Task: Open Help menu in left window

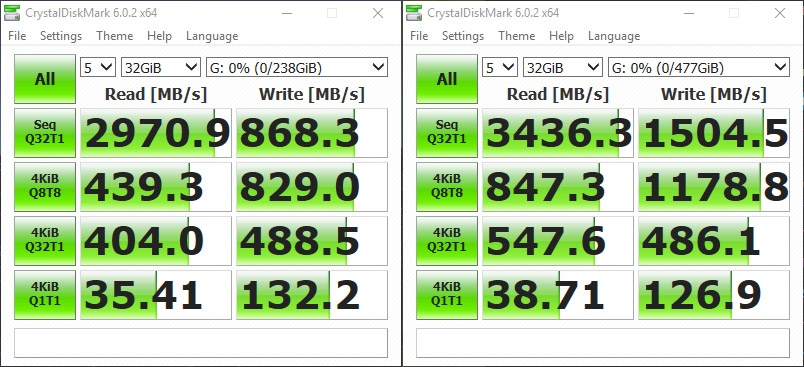Action: click(x=159, y=36)
